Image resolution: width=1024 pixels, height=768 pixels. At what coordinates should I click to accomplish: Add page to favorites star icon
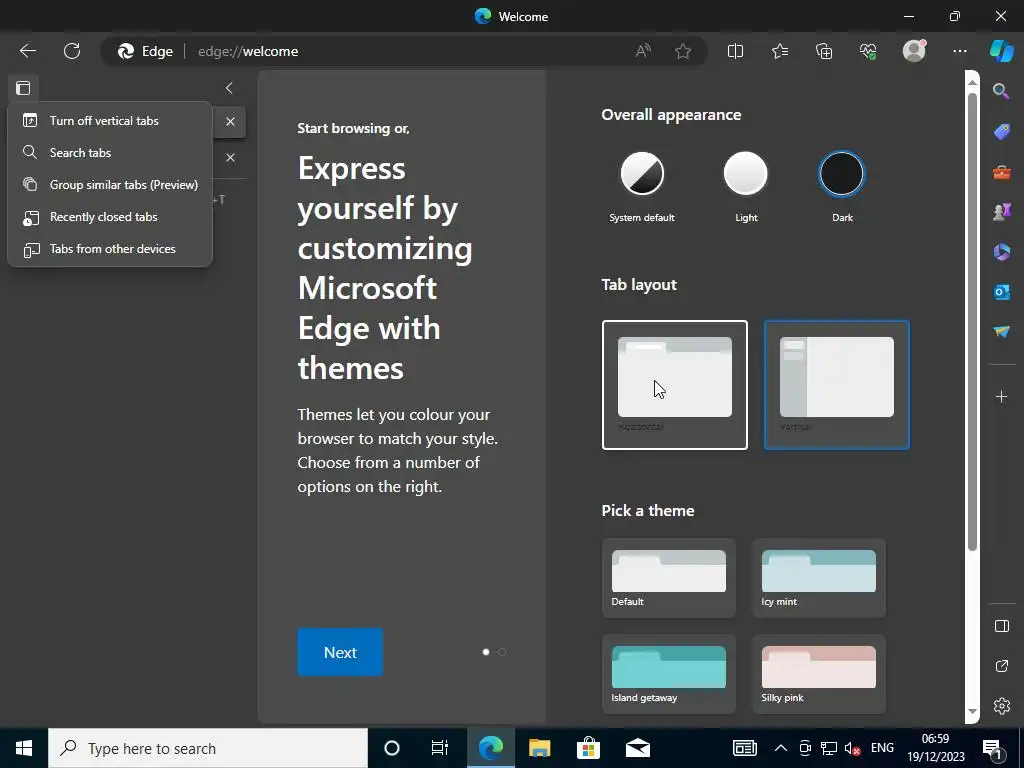point(683,51)
